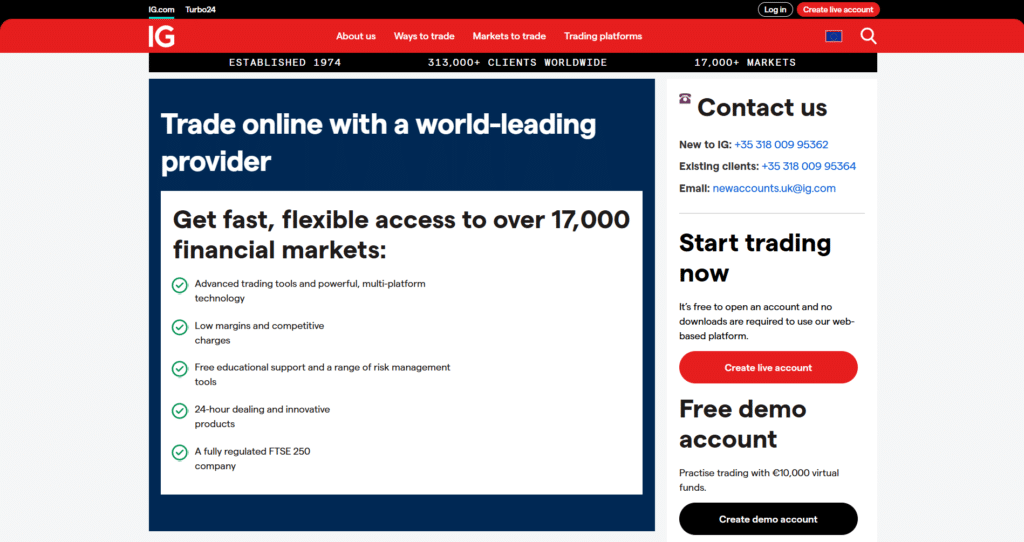This screenshot has height=542, width=1024.
Task: Click the 'New to IG:' label
Action: pos(705,144)
